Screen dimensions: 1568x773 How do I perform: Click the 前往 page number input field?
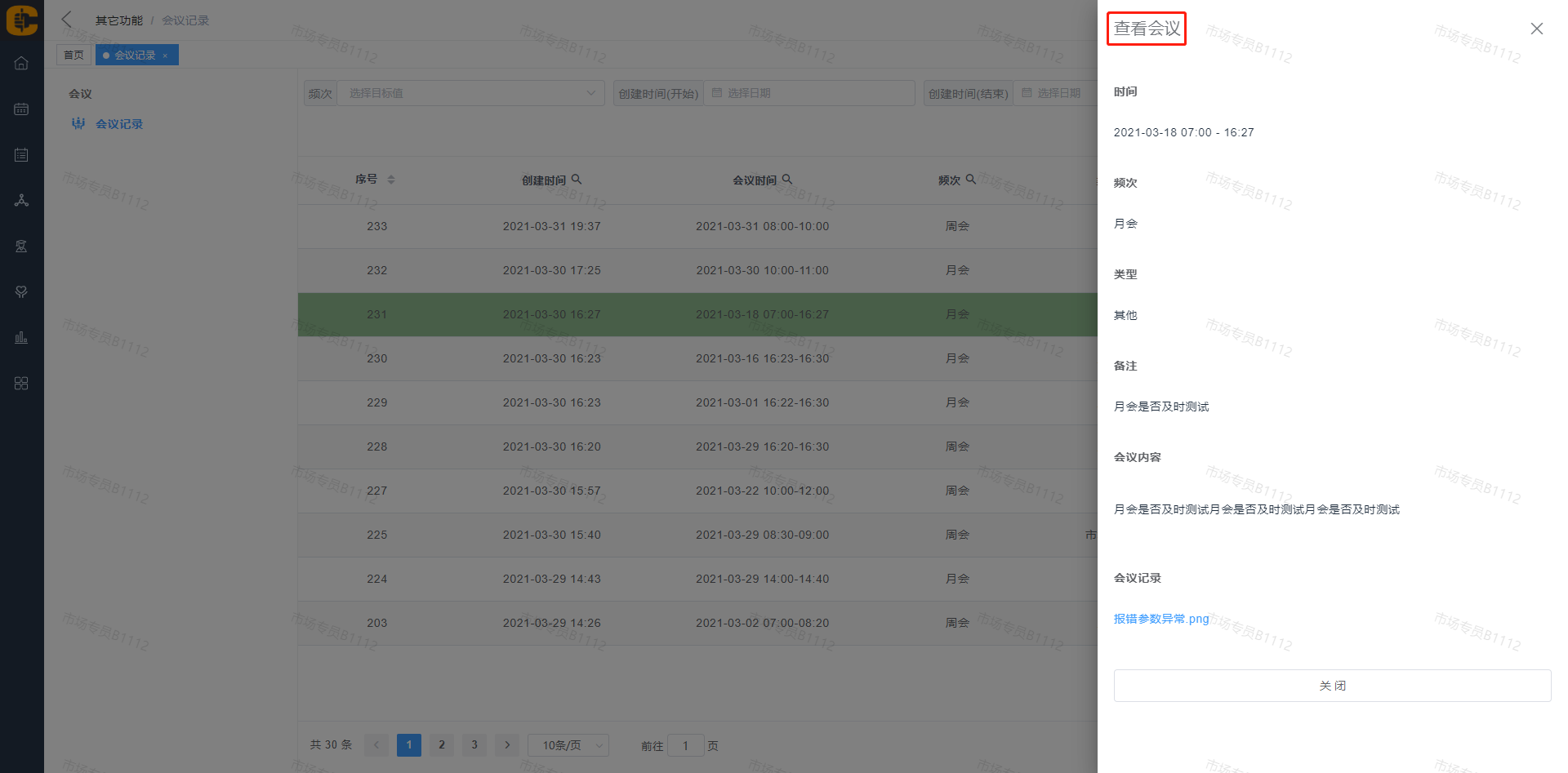click(x=685, y=745)
